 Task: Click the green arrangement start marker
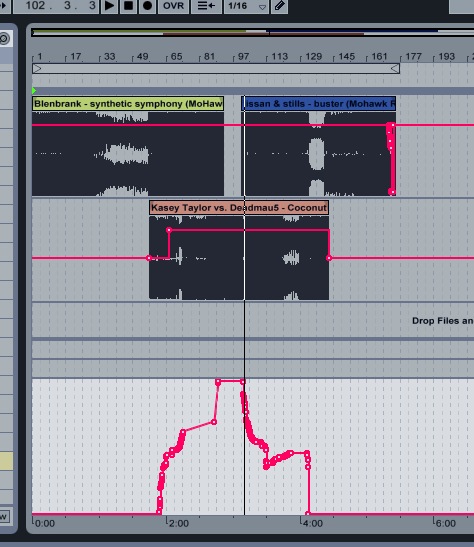(x=34, y=91)
